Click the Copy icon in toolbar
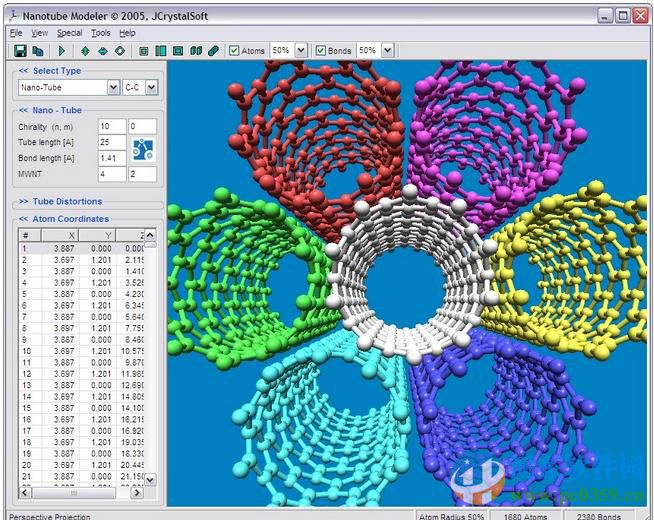Viewport: 654px width, 520px height. [38, 51]
